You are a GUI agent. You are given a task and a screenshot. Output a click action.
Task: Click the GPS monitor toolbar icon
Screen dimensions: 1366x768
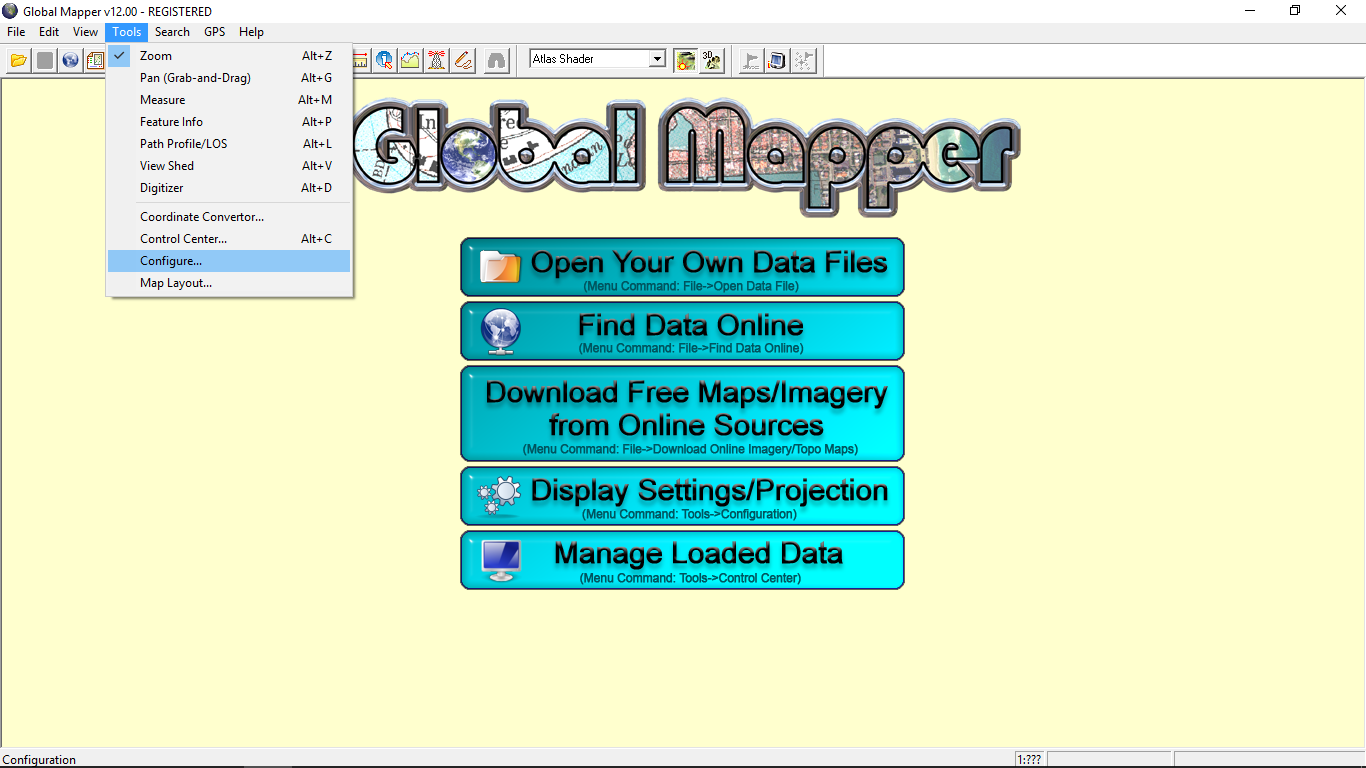(777, 60)
